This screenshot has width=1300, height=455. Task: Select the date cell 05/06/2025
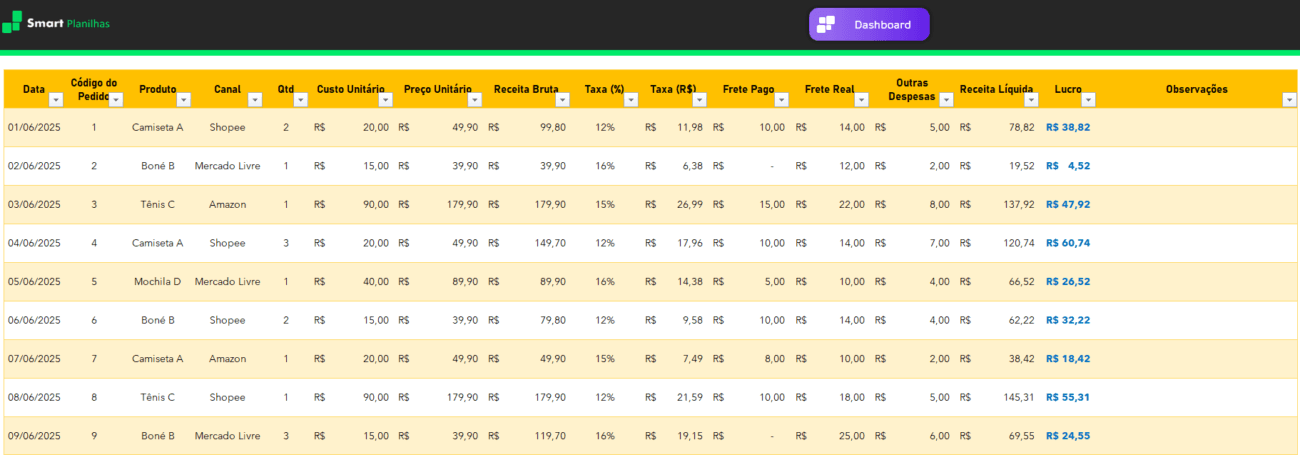[x=34, y=282]
